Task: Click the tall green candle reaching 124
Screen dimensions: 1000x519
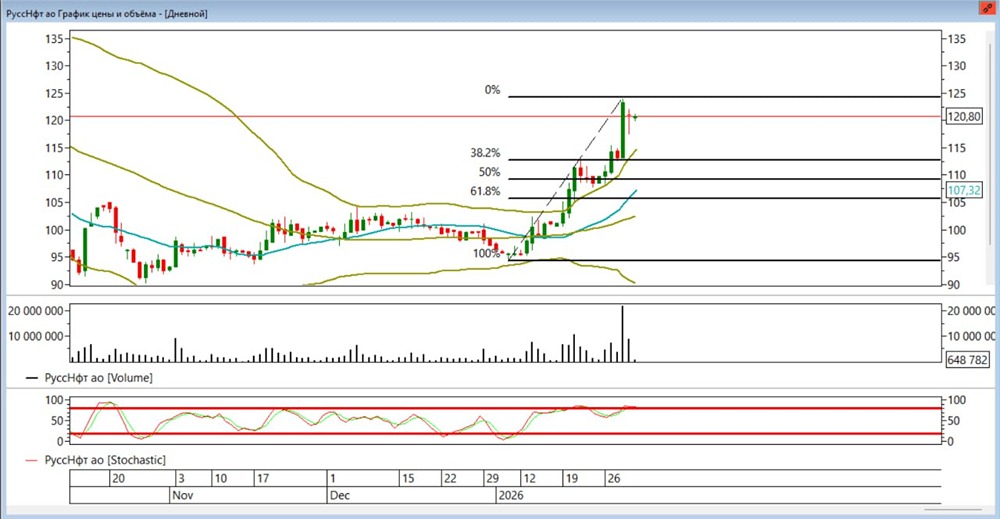Action: coord(622,129)
